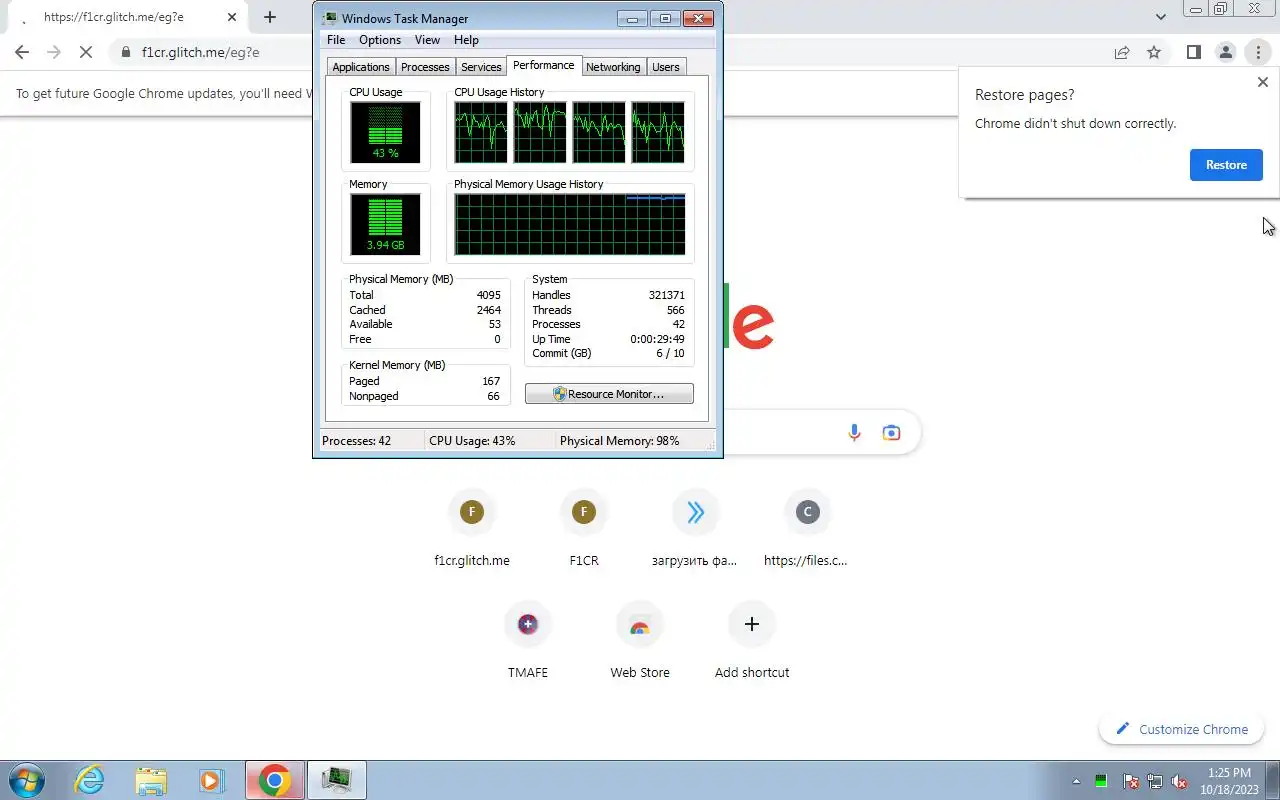This screenshot has height=800, width=1280.
Task: Open the f1cr.glitch.me shortcut
Action: tap(472, 530)
